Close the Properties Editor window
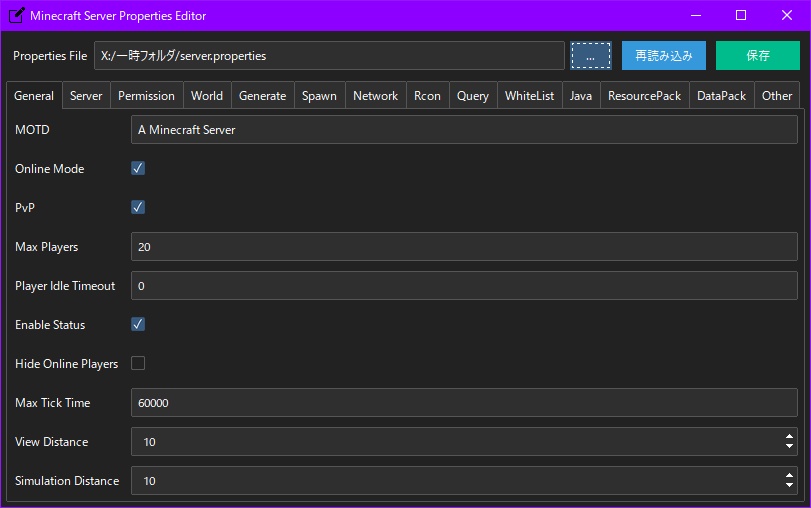 [787, 16]
